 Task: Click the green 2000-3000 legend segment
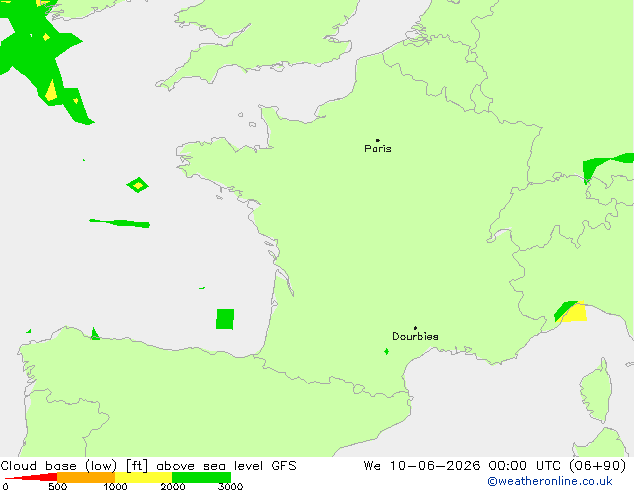coord(201,477)
